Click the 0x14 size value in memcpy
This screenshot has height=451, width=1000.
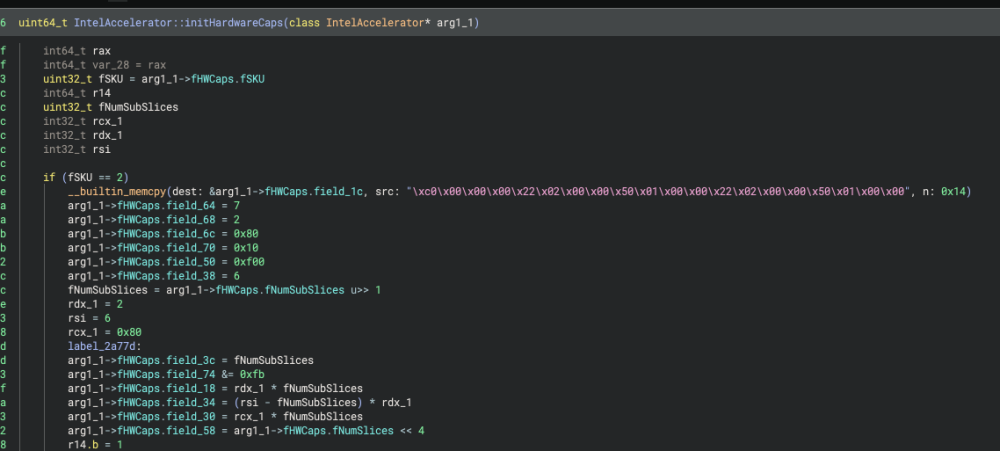(x=953, y=191)
